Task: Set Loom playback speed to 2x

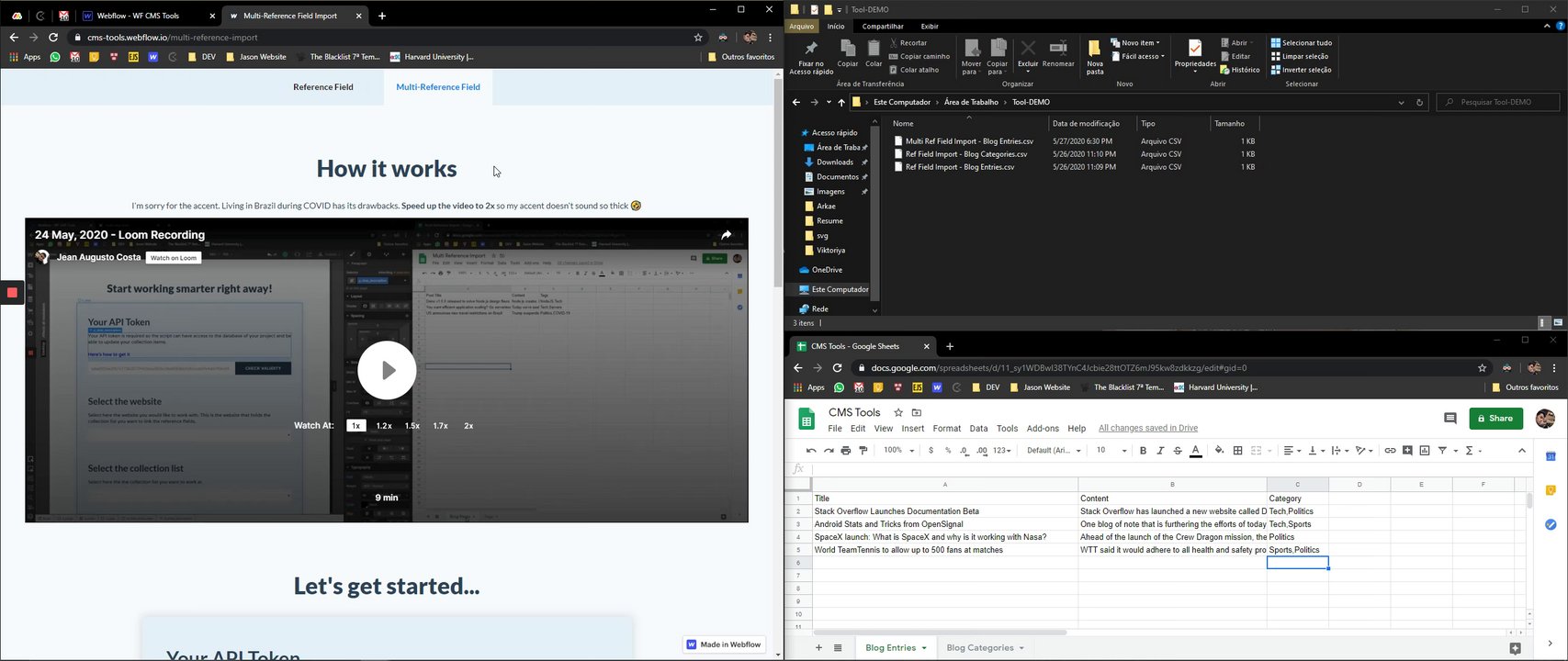Action: point(468,426)
